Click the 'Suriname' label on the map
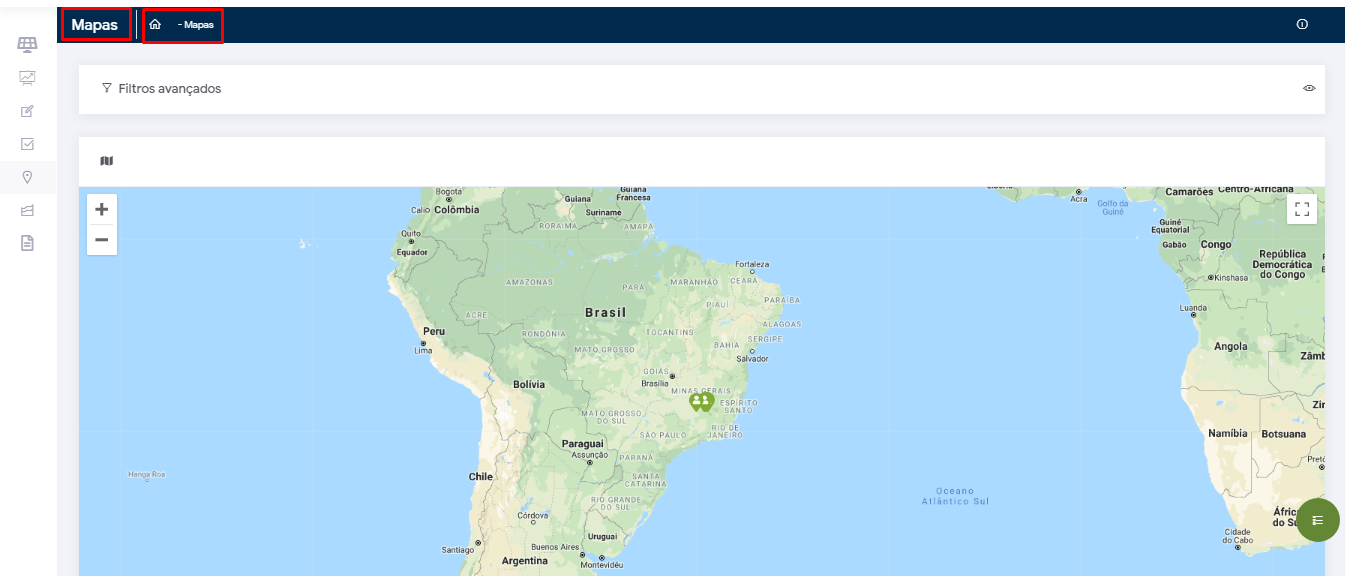The height and width of the screenshot is (576, 1345). point(603,212)
